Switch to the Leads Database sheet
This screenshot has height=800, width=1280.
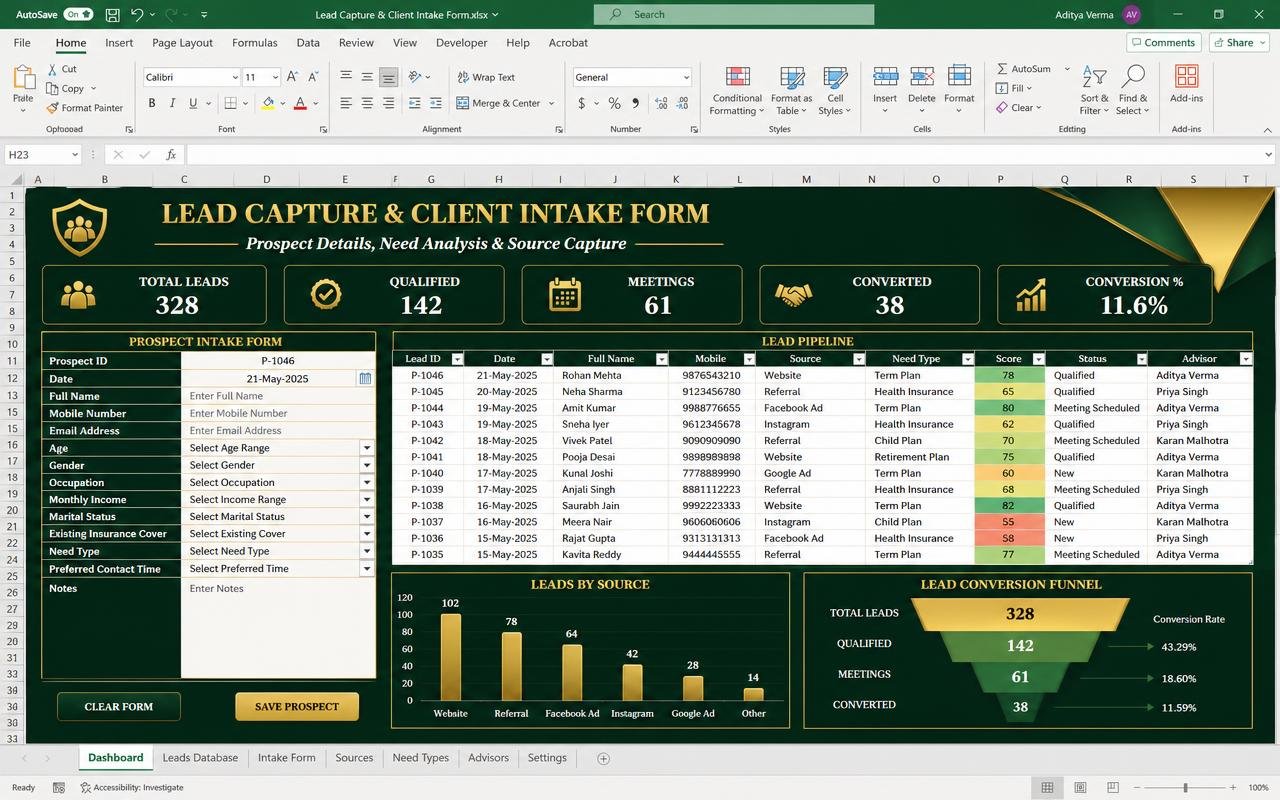[200, 758]
